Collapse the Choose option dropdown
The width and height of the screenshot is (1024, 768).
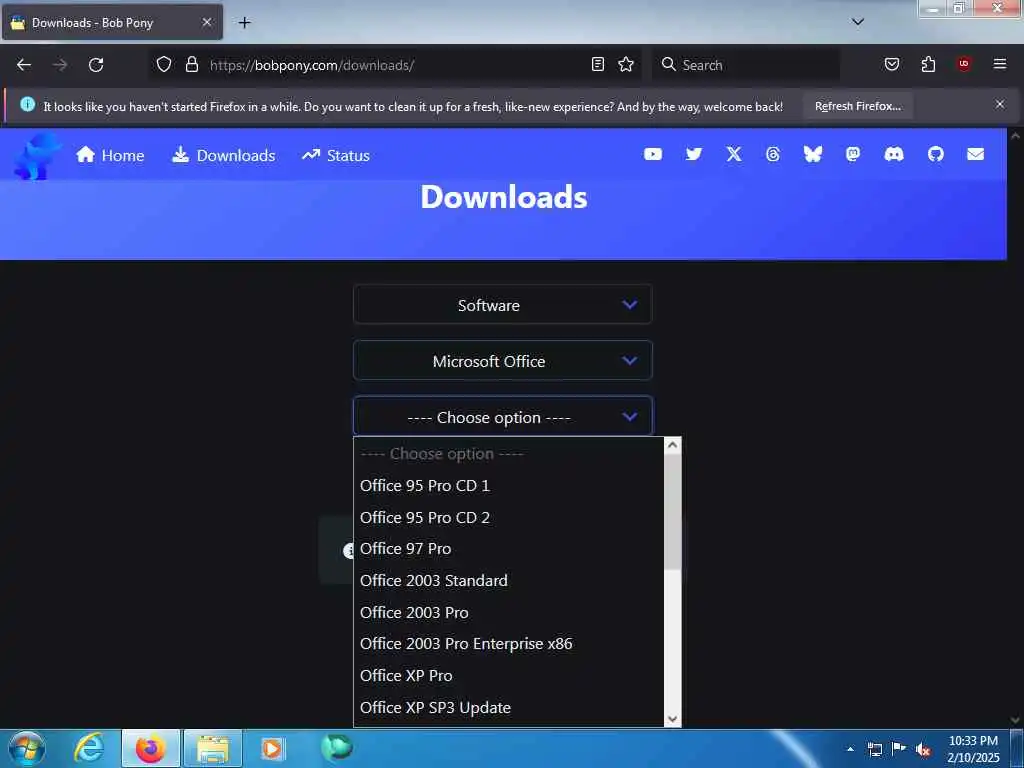pos(503,417)
